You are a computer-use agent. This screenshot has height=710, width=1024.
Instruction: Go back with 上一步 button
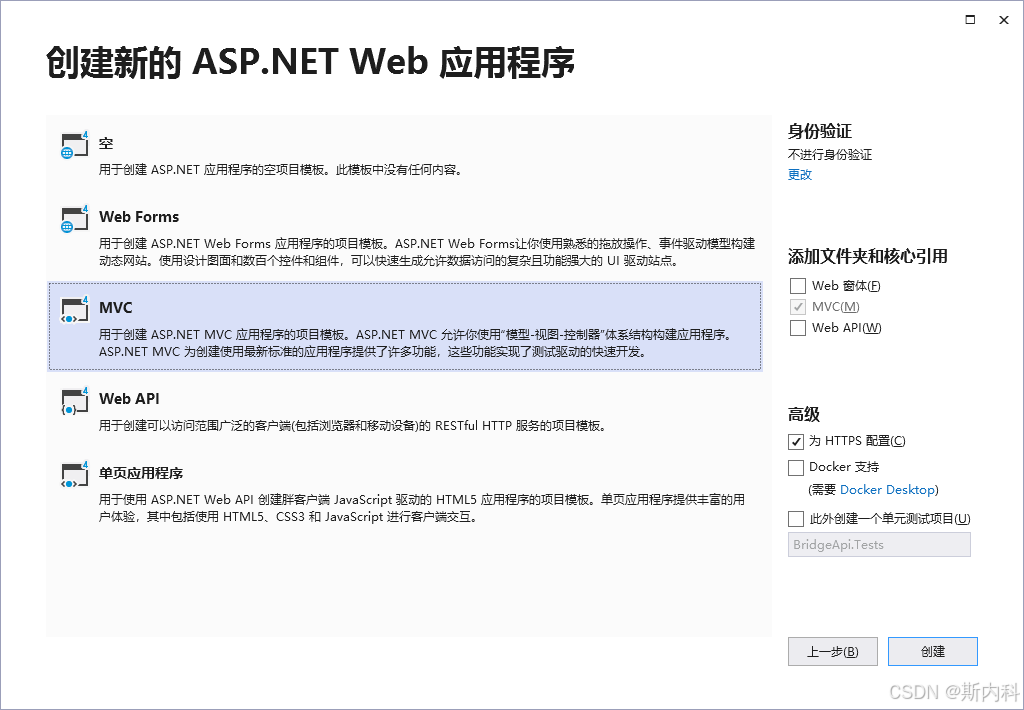[832, 651]
